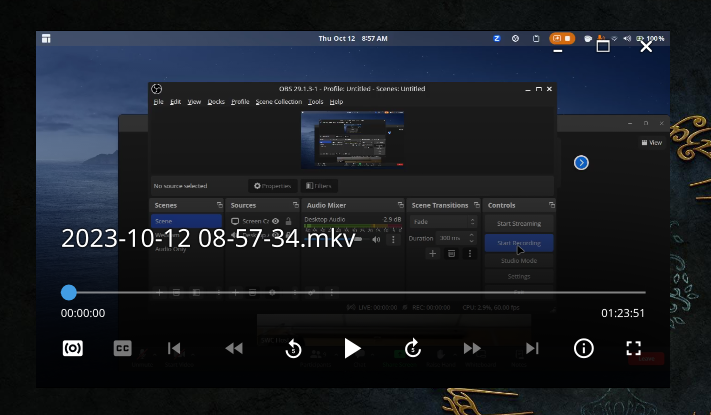Open the Docks menu in recorded OBS

tap(216, 102)
